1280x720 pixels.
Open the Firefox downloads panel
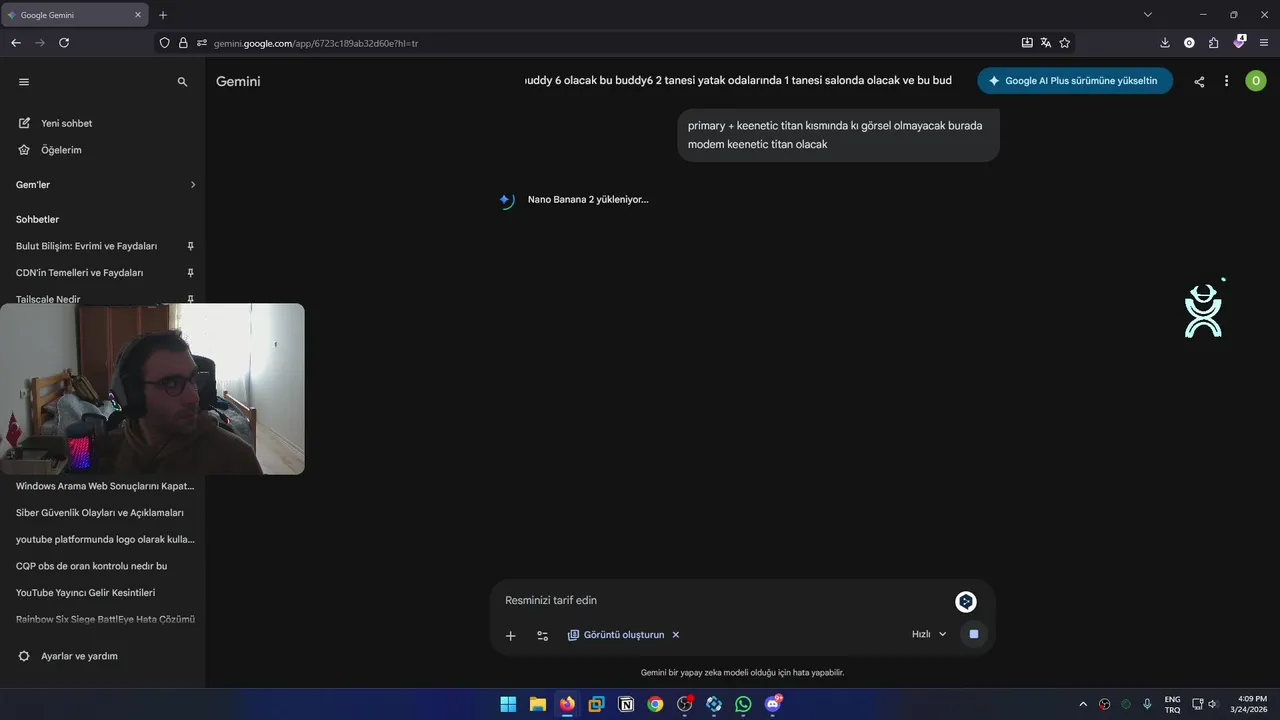point(1165,43)
